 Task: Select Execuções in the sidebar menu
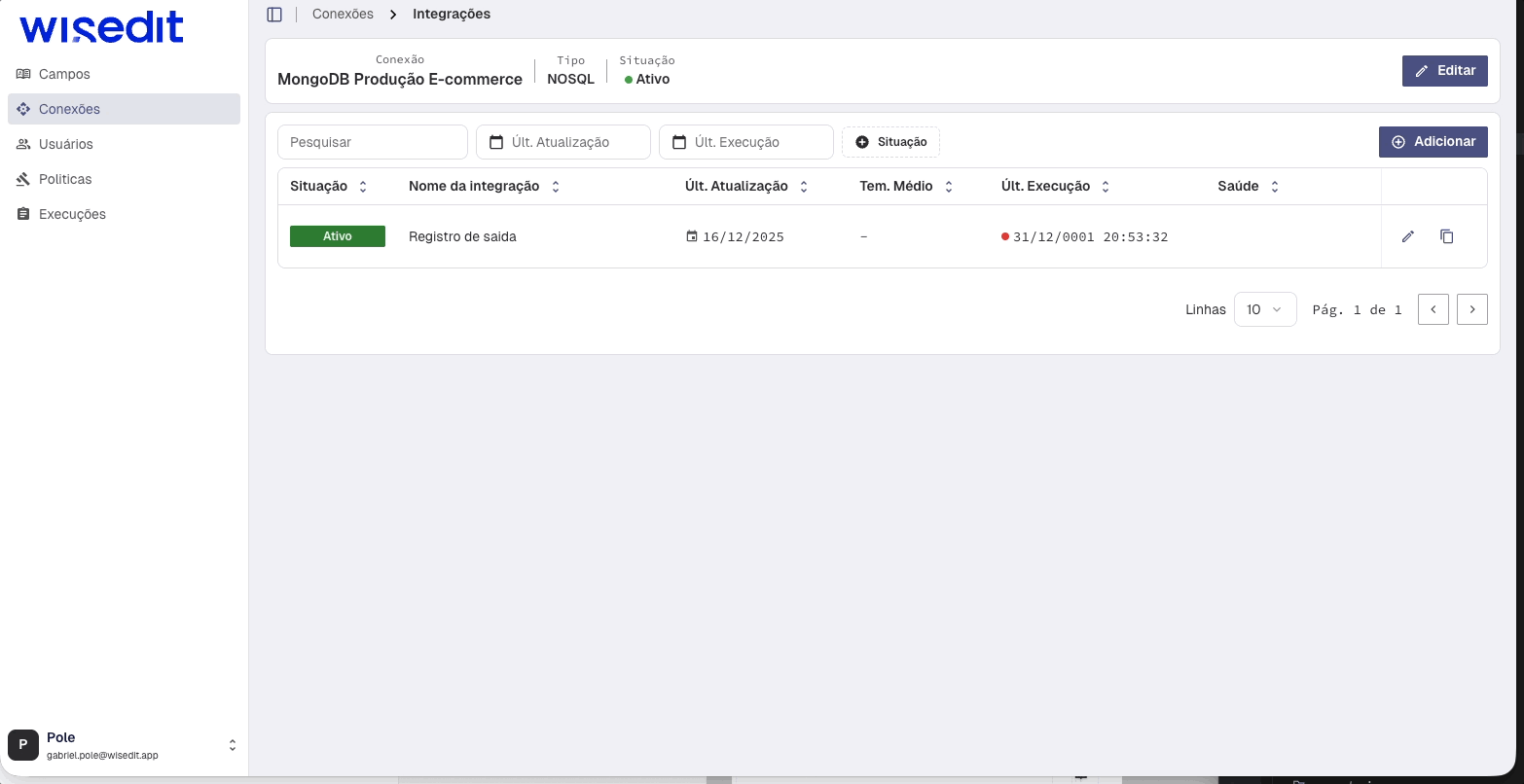(x=73, y=214)
